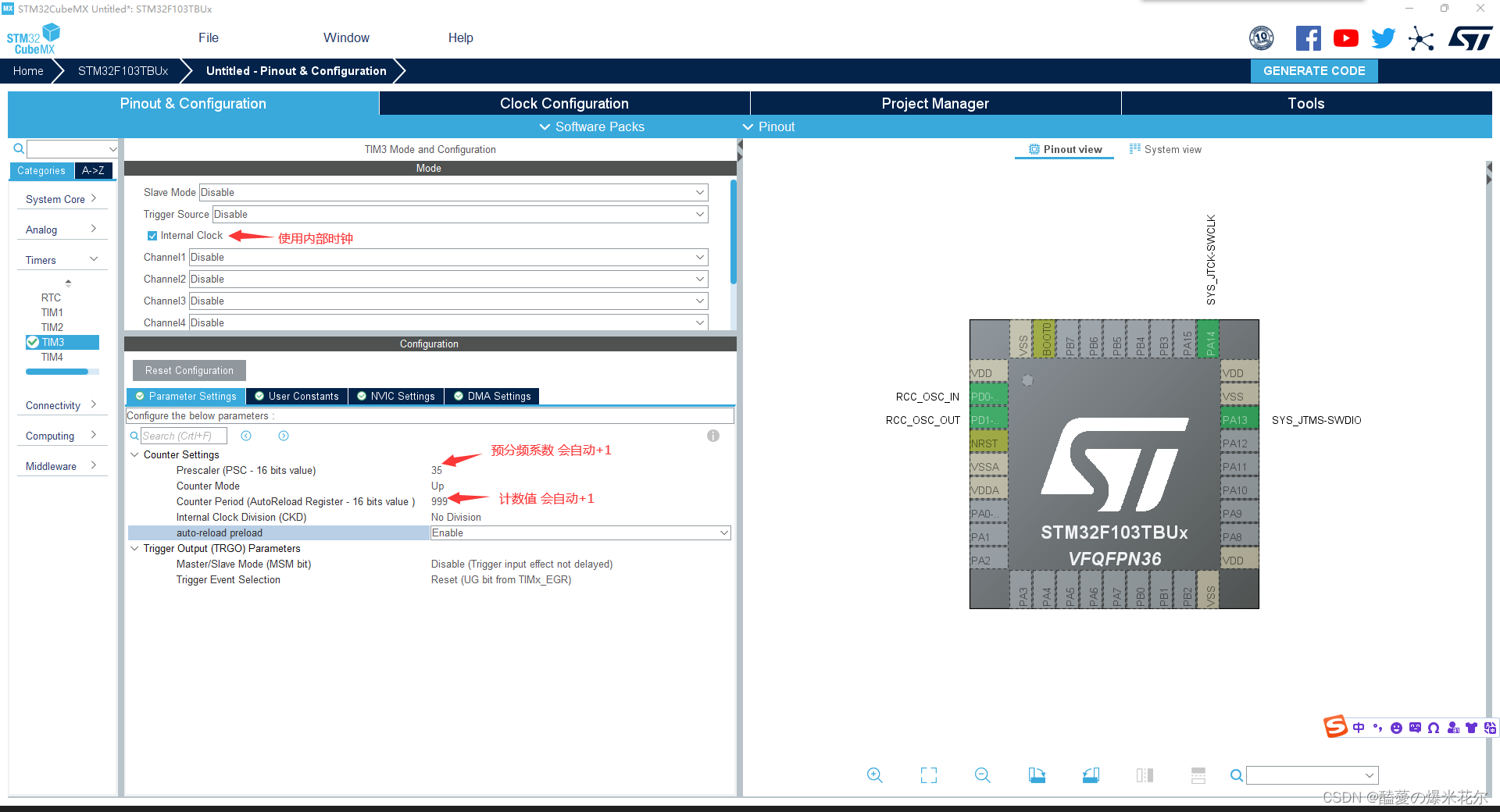
Task: Open Trigger Source dropdown
Action: [460, 214]
